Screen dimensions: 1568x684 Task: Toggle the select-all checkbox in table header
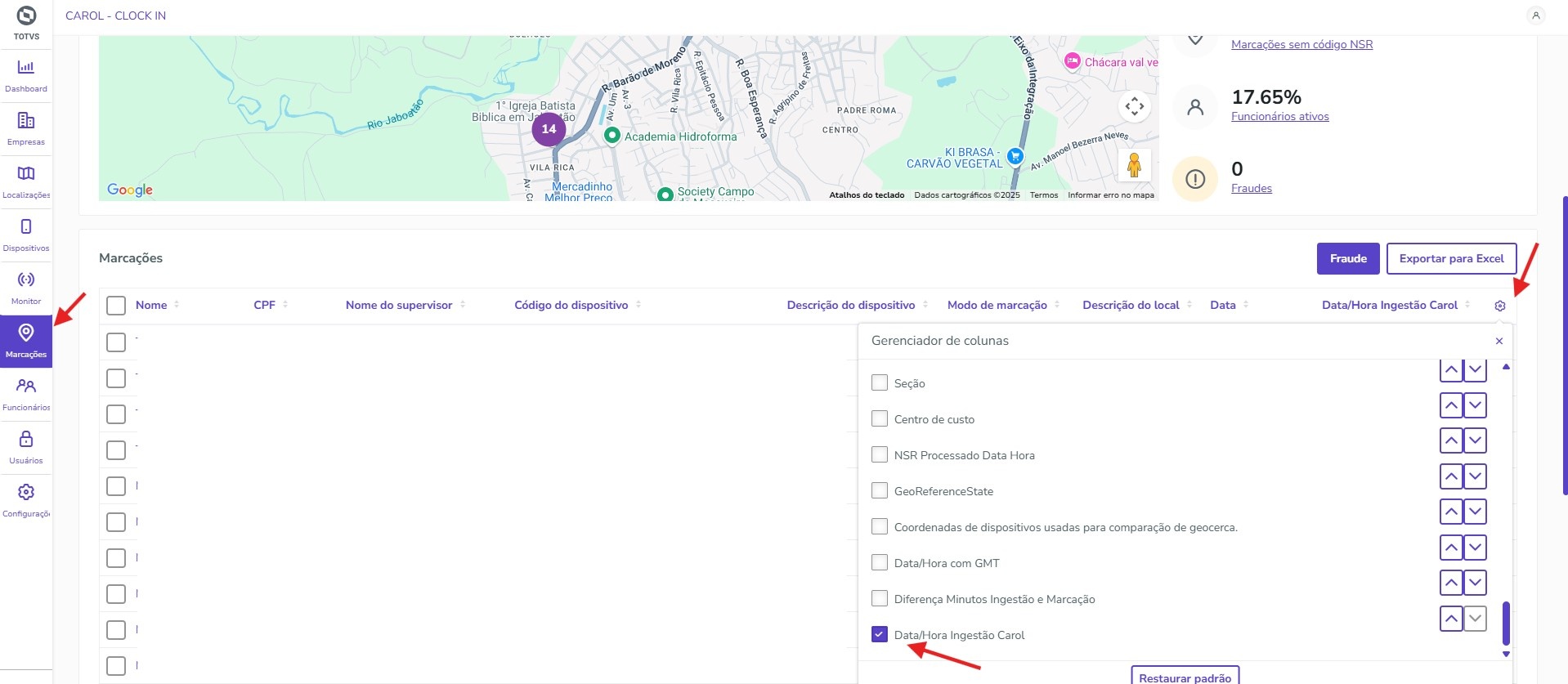click(x=116, y=306)
